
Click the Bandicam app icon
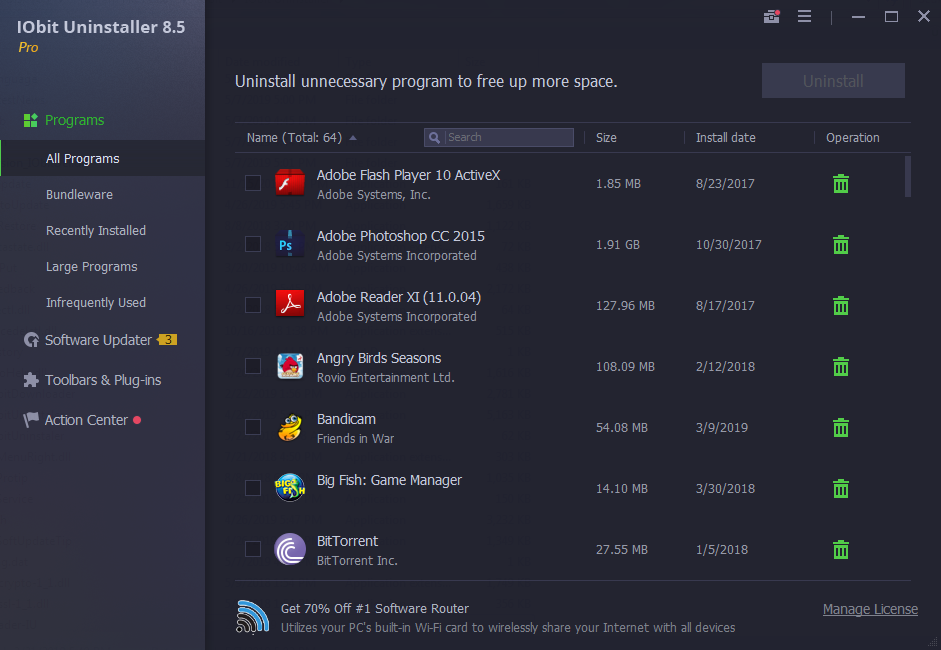(290, 427)
